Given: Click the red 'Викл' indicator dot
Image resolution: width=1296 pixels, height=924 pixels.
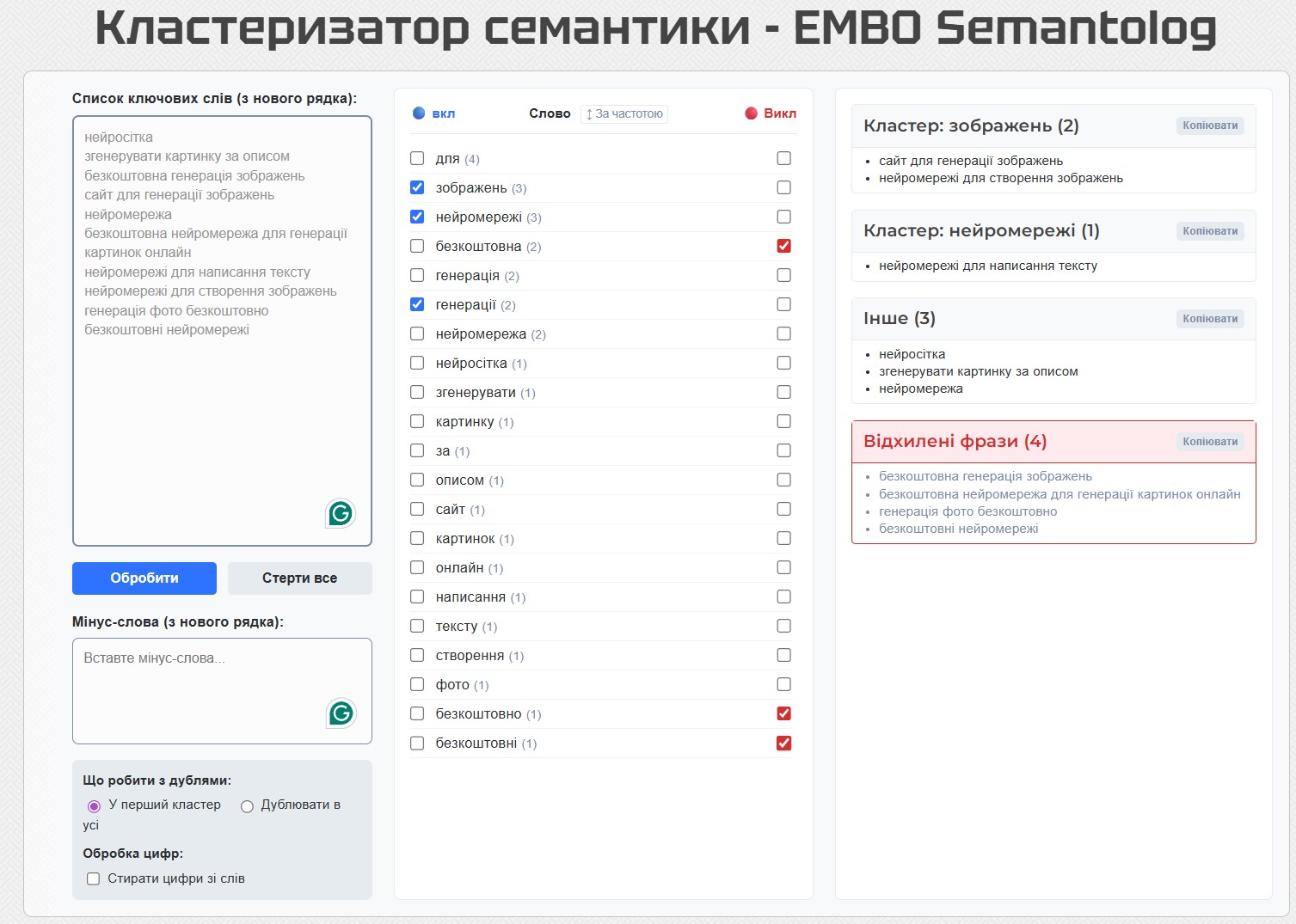Looking at the screenshot, I should (x=751, y=113).
